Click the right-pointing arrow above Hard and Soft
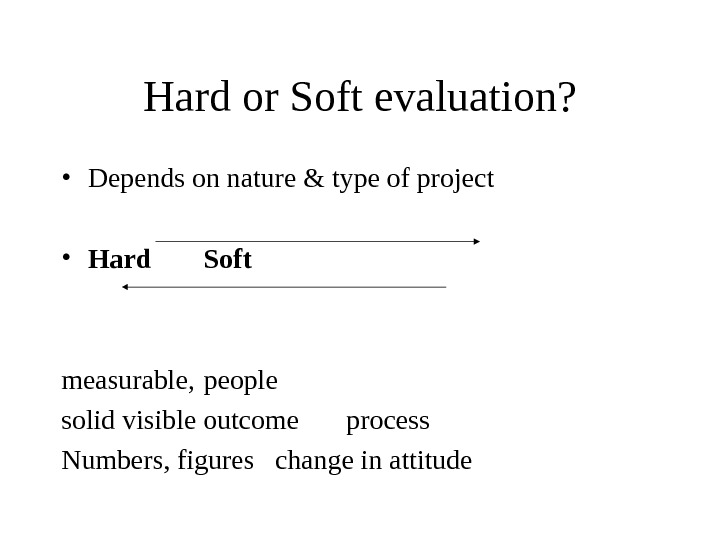 [x=316, y=241]
